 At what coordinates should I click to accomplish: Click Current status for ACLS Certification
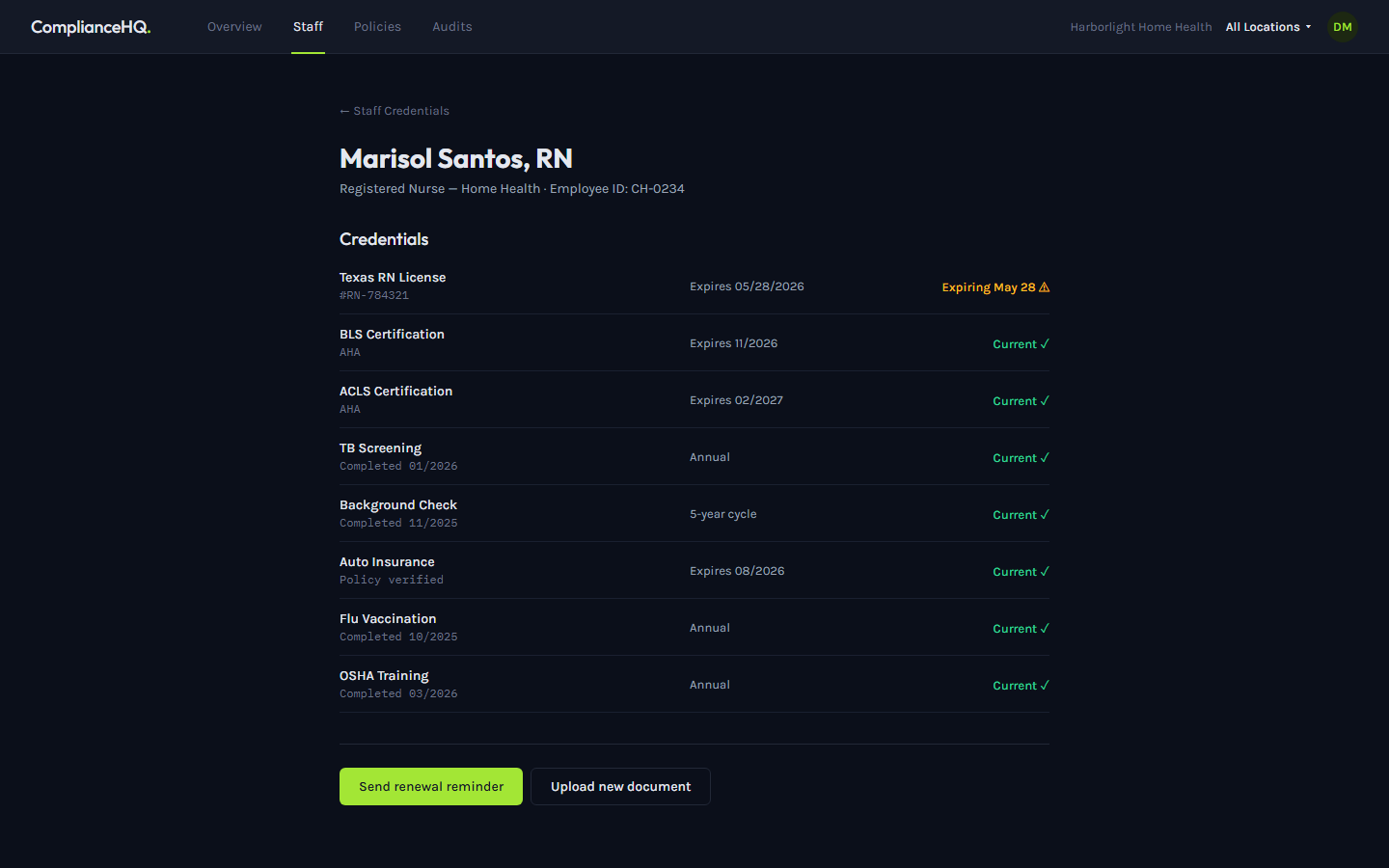[1021, 401]
